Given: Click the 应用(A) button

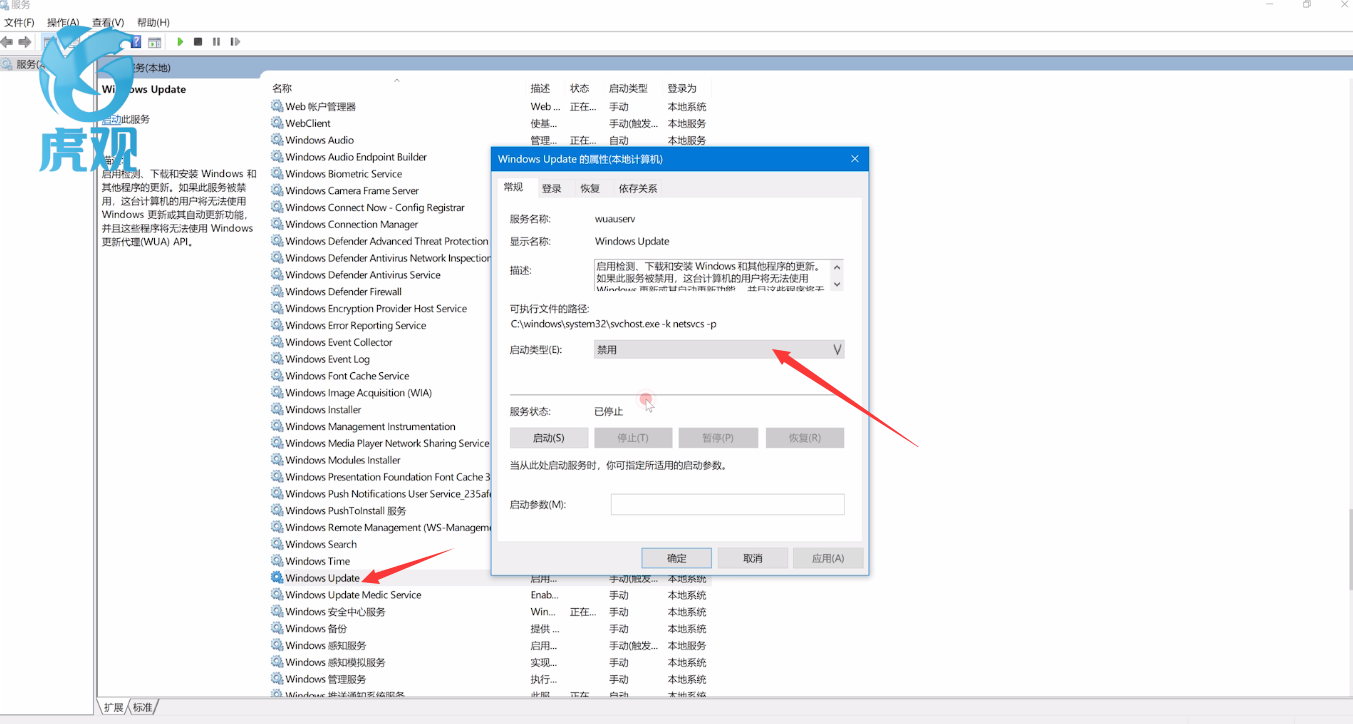Looking at the screenshot, I should click(x=828, y=558).
